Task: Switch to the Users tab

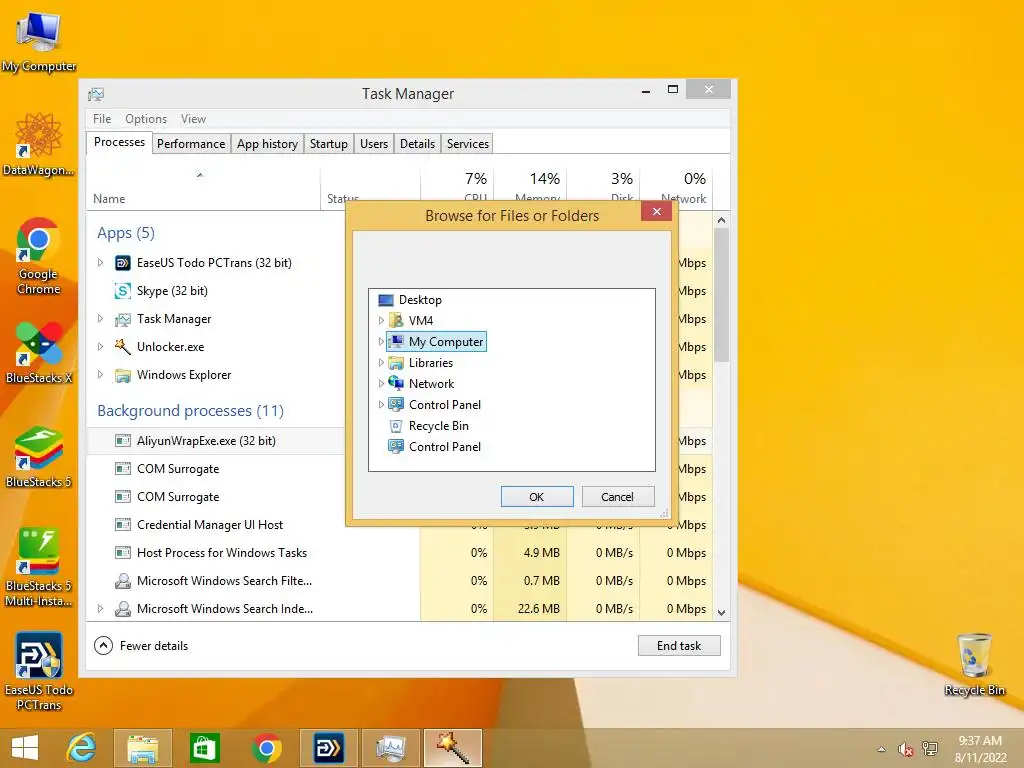Action: pyautogui.click(x=374, y=144)
